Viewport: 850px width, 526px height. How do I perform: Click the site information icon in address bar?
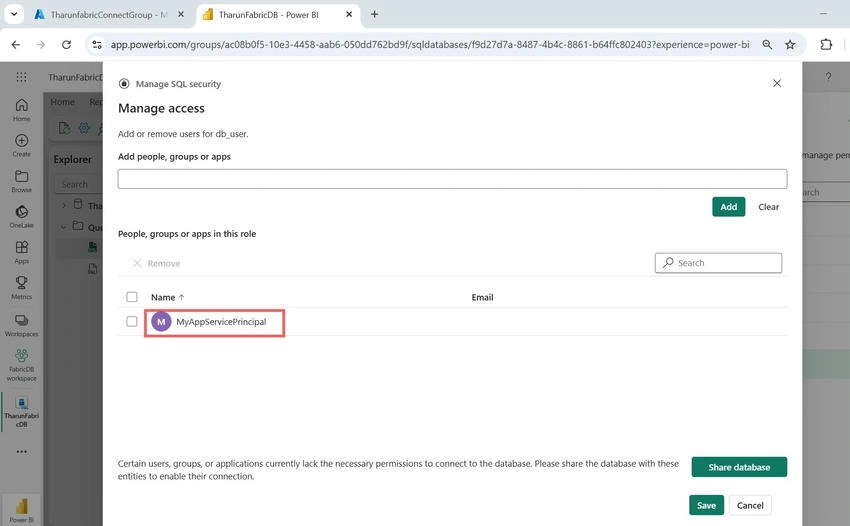tap(97, 44)
